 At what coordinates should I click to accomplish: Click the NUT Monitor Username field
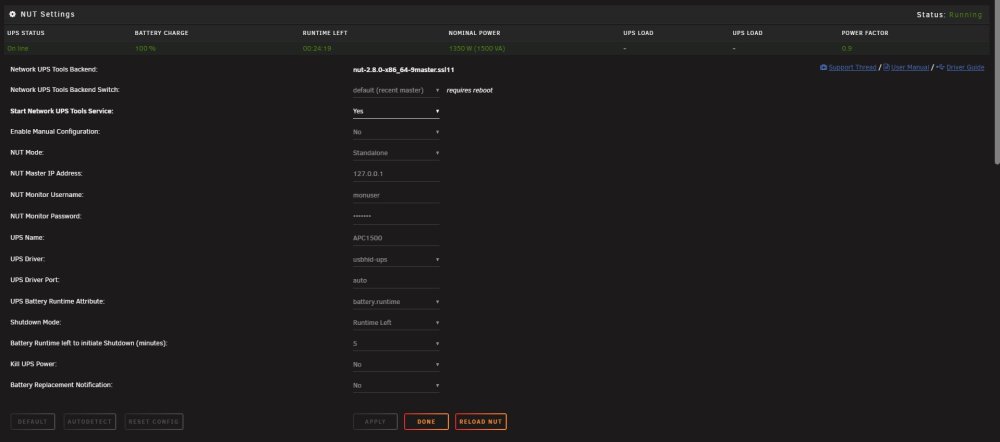[x=396, y=195]
